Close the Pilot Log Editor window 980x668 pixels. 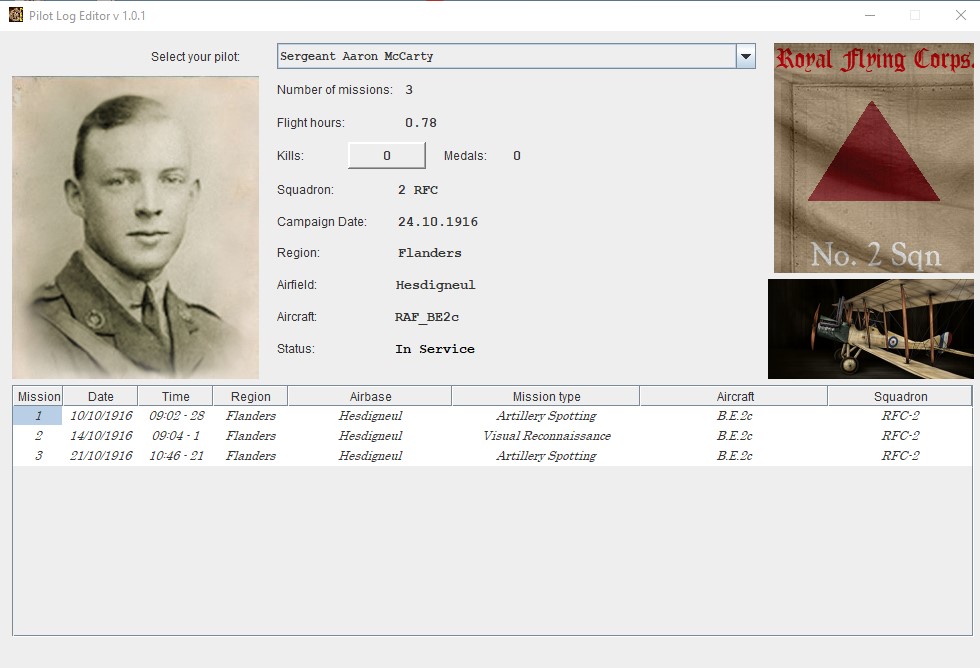click(x=961, y=15)
